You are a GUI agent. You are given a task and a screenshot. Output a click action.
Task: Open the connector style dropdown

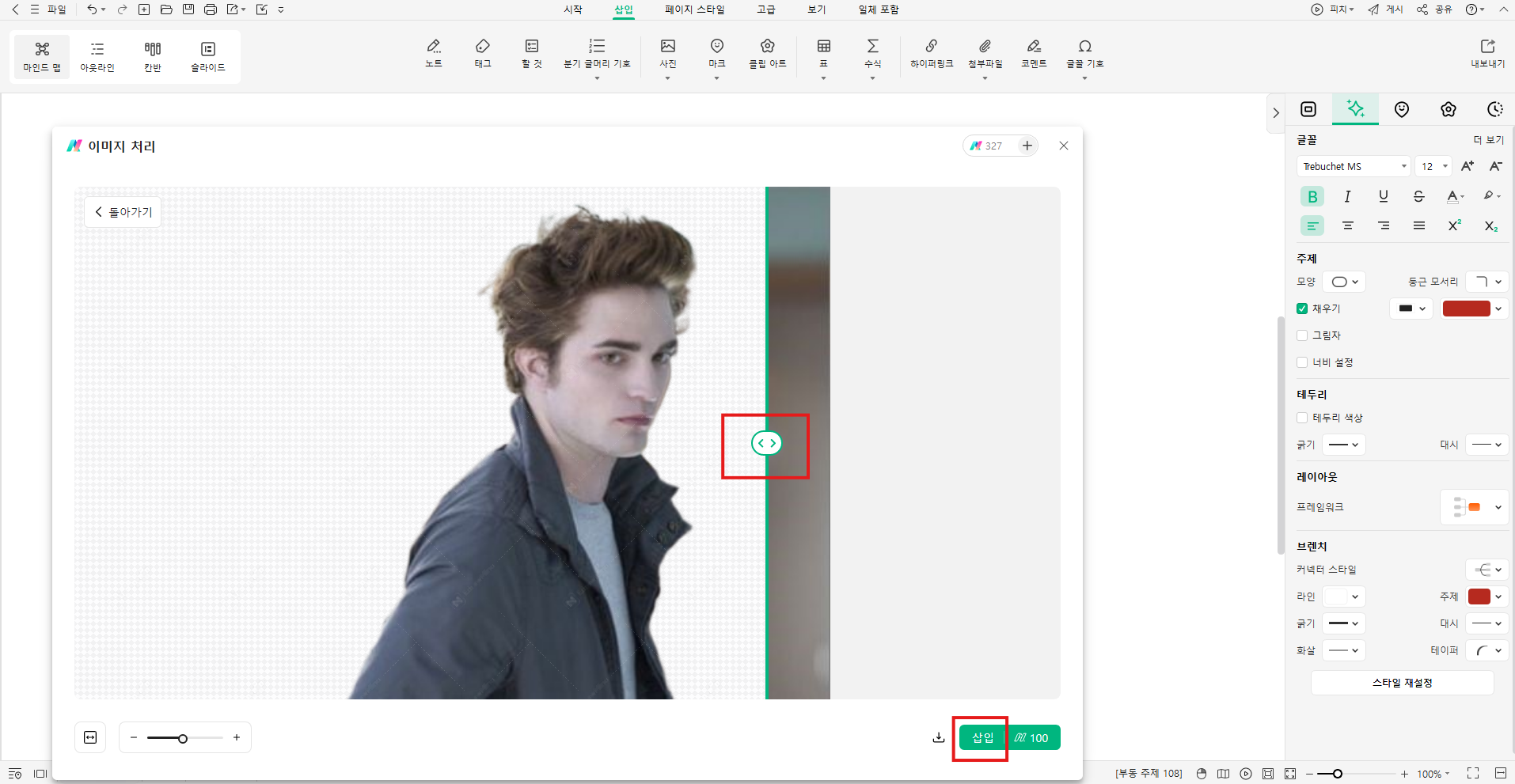[1487, 570]
